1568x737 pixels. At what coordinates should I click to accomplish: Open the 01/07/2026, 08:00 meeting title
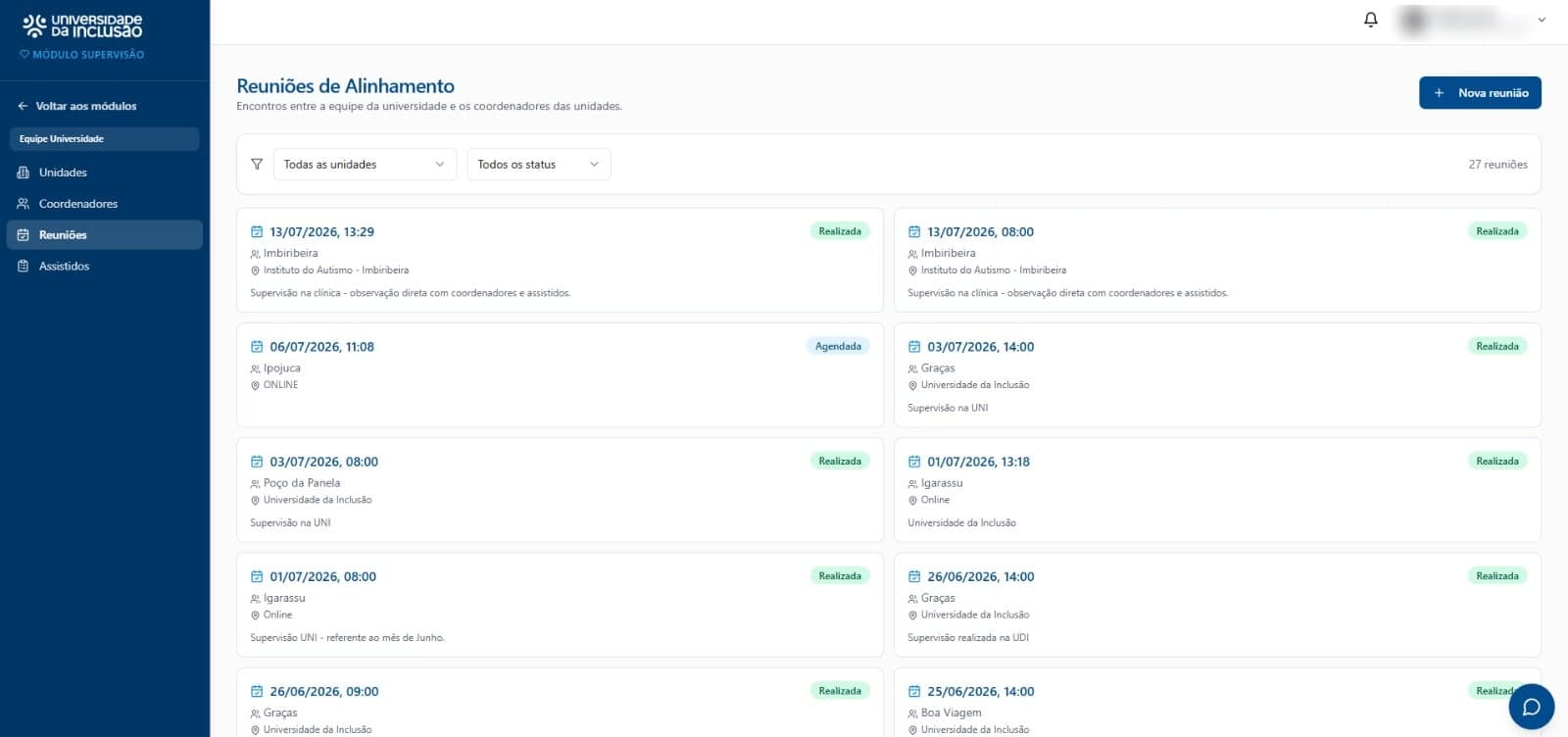322,577
